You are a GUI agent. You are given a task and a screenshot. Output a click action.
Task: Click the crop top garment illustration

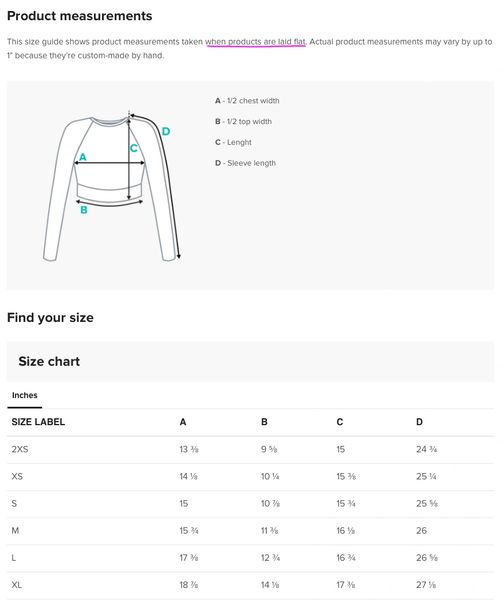(111, 186)
